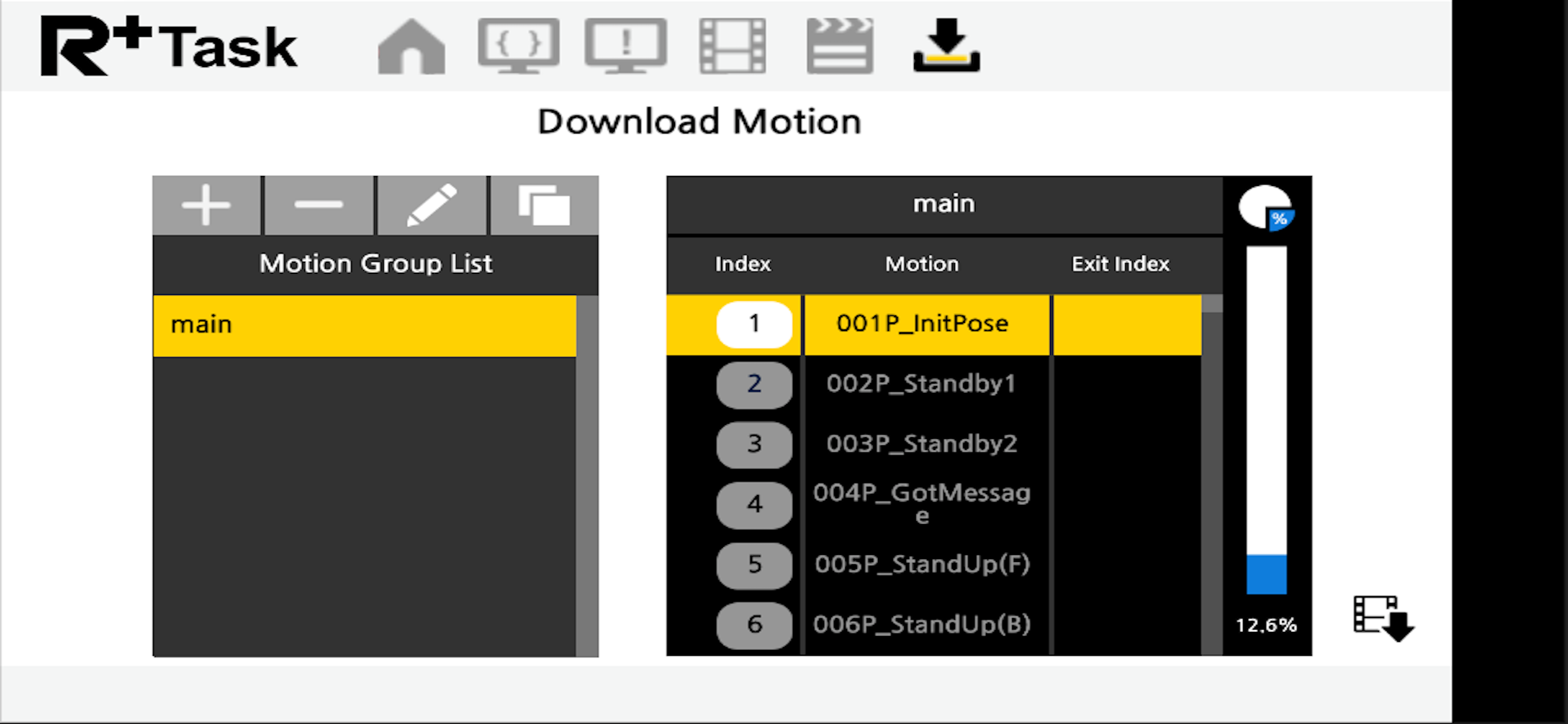Select motion 003P_Standby2 row

pos(922,444)
